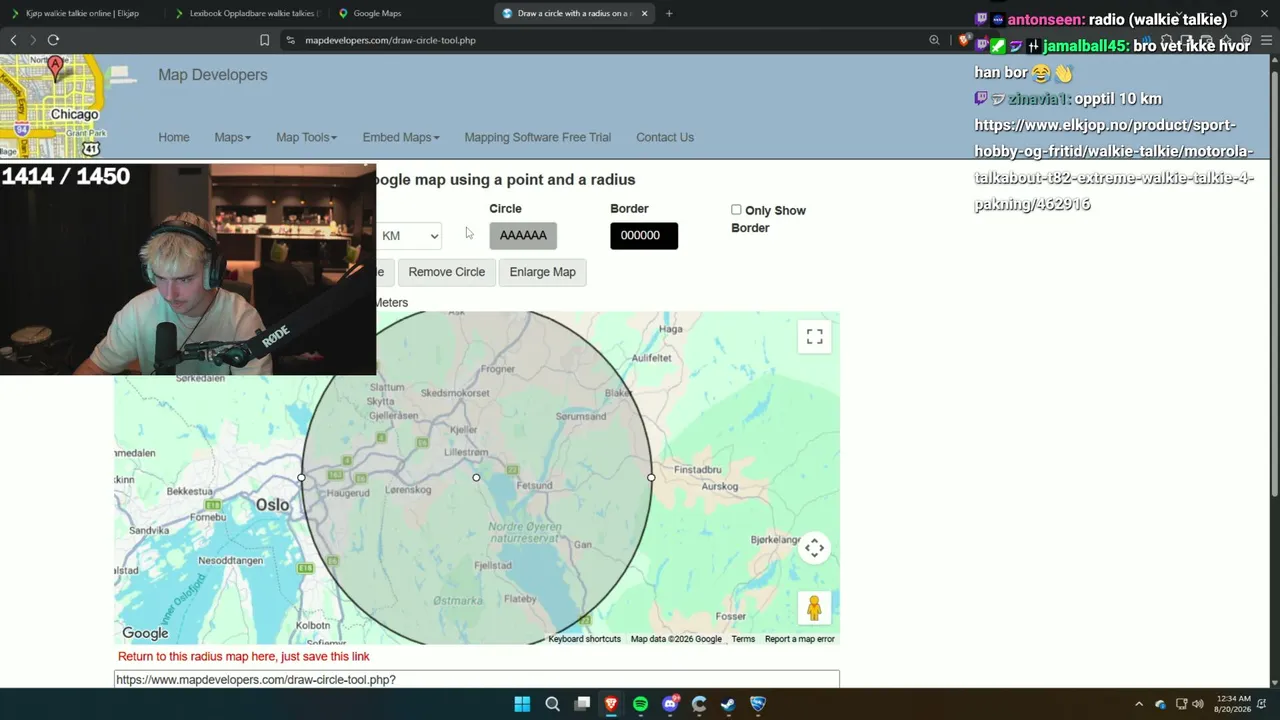The width and height of the screenshot is (1280, 720).
Task: Close the Draw a circle tab
Action: pos(644,13)
